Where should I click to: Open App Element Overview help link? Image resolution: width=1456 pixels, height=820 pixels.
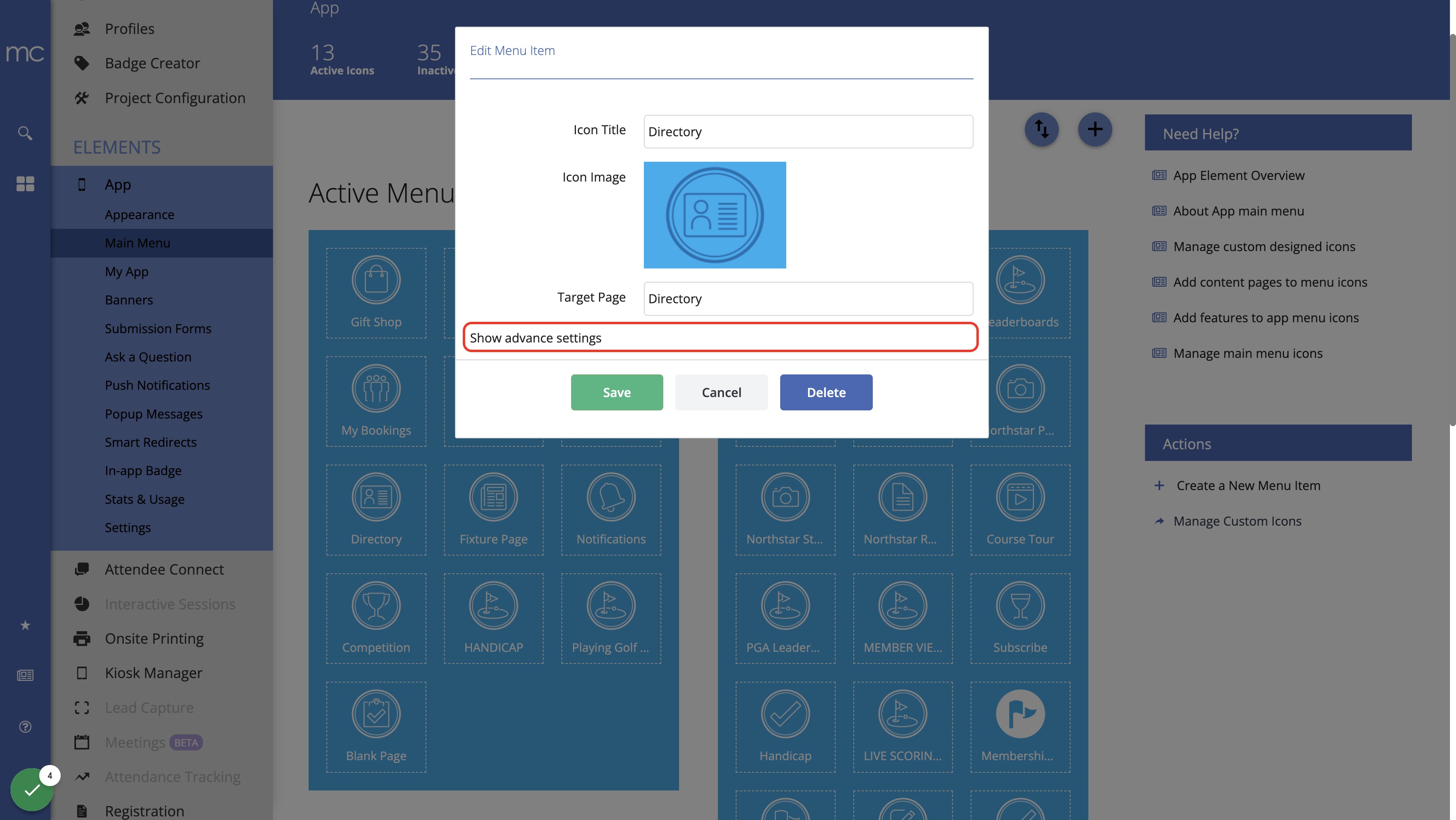pyautogui.click(x=1238, y=175)
